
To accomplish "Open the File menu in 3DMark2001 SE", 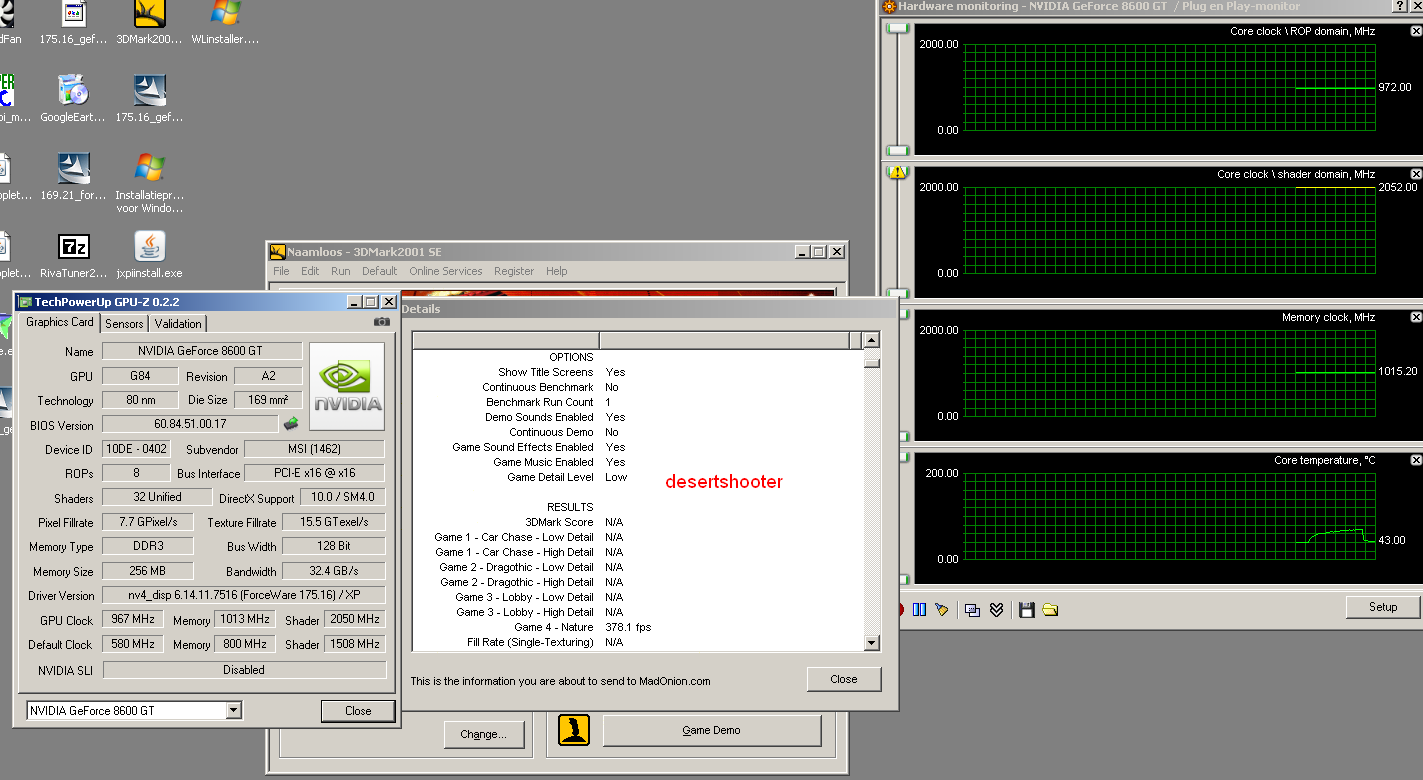I will (281, 271).
